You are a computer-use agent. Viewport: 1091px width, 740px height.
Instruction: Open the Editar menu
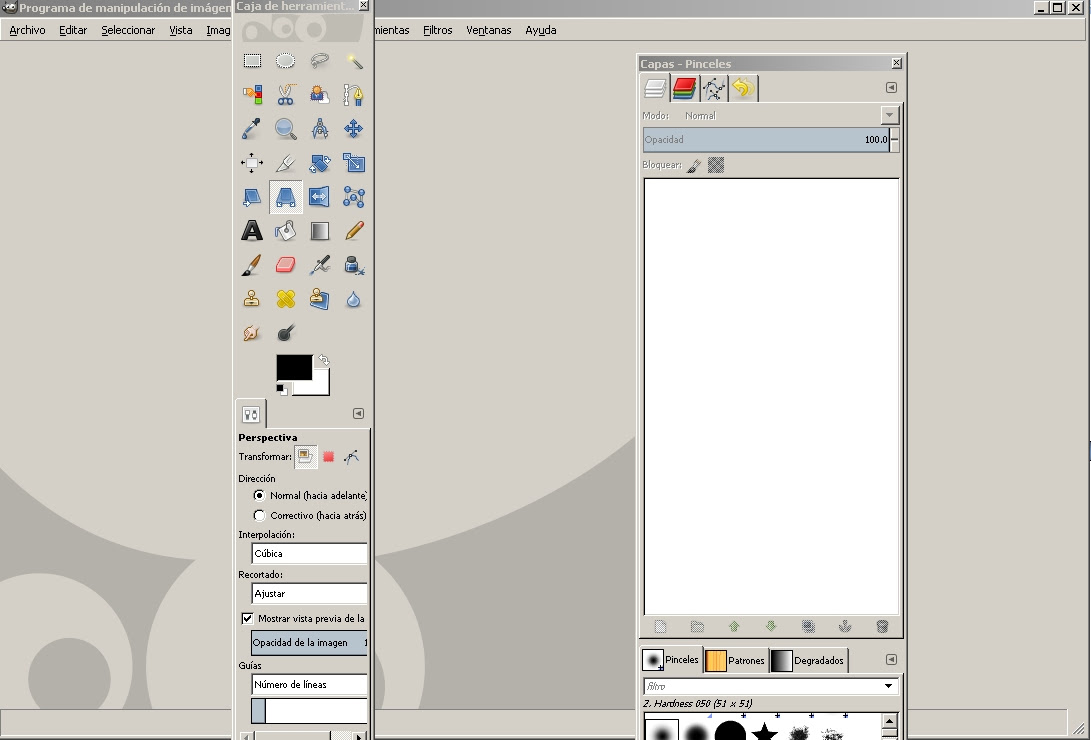73,30
